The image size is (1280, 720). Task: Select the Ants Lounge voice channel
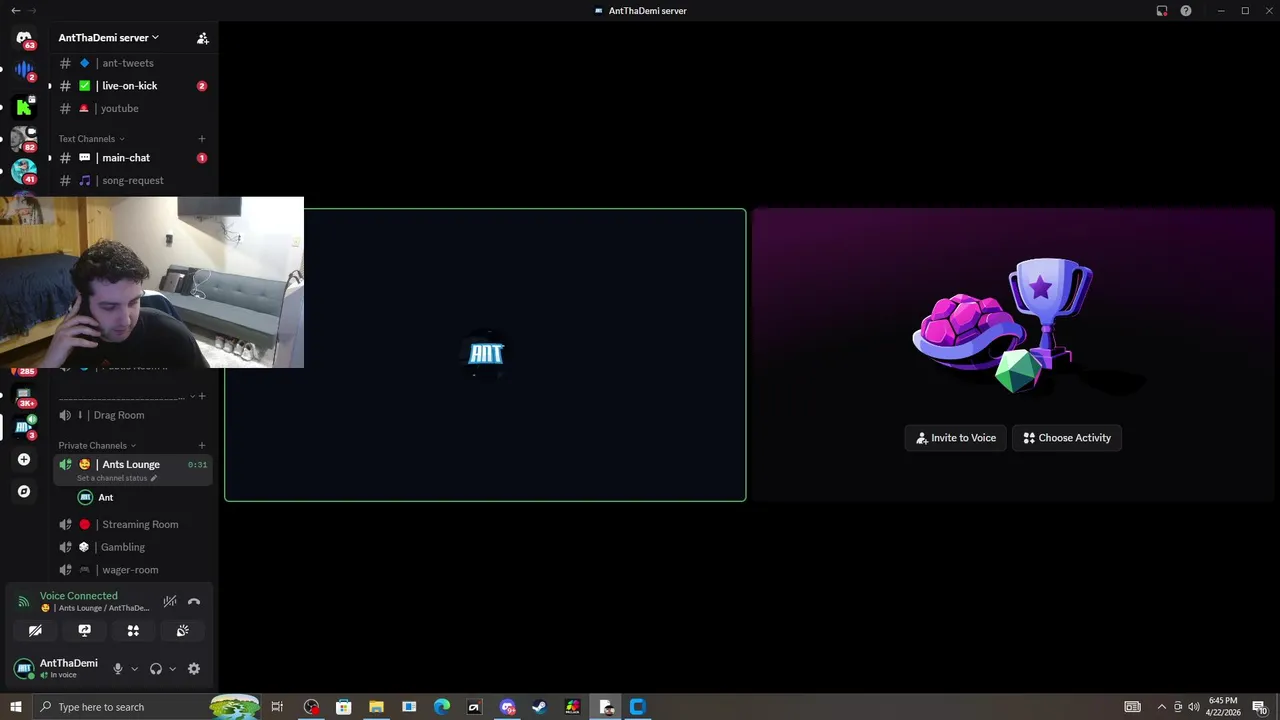tap(133, 469)
